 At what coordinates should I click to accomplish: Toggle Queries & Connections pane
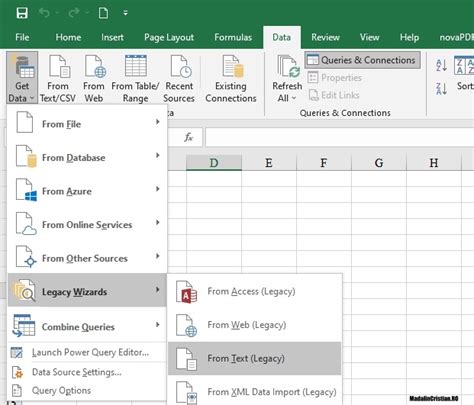362,60
